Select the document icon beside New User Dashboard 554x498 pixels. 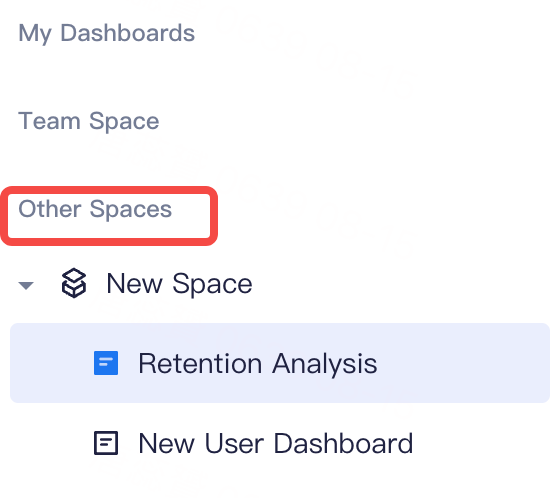pyautogui.click(x=106, y=443)
